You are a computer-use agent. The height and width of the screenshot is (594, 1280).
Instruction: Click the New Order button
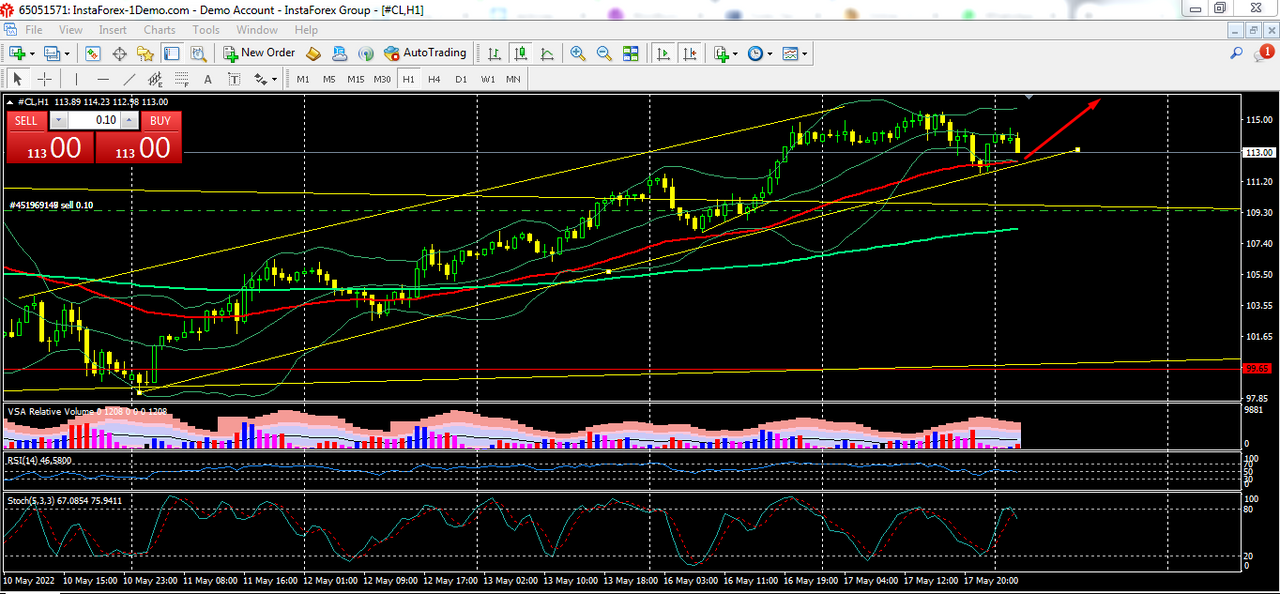[x=259, y=53]
